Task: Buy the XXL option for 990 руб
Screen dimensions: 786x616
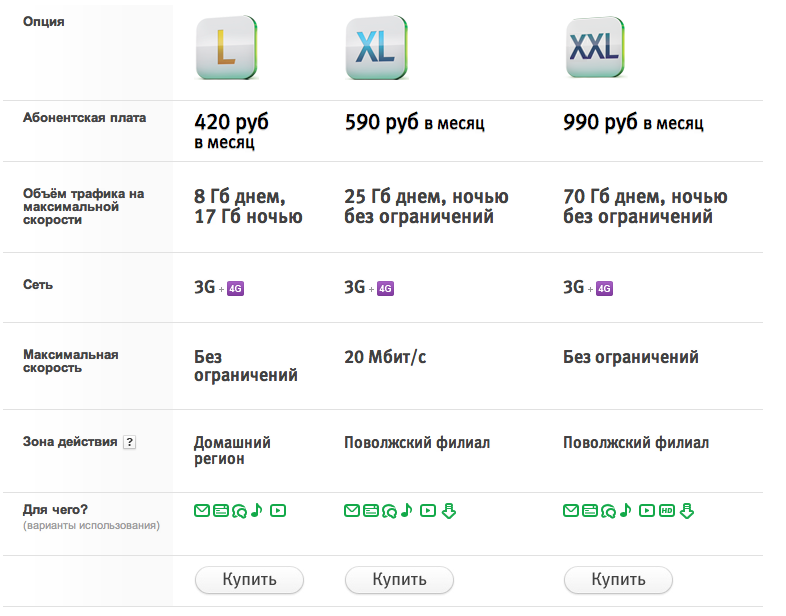Action: pos(618,580)
